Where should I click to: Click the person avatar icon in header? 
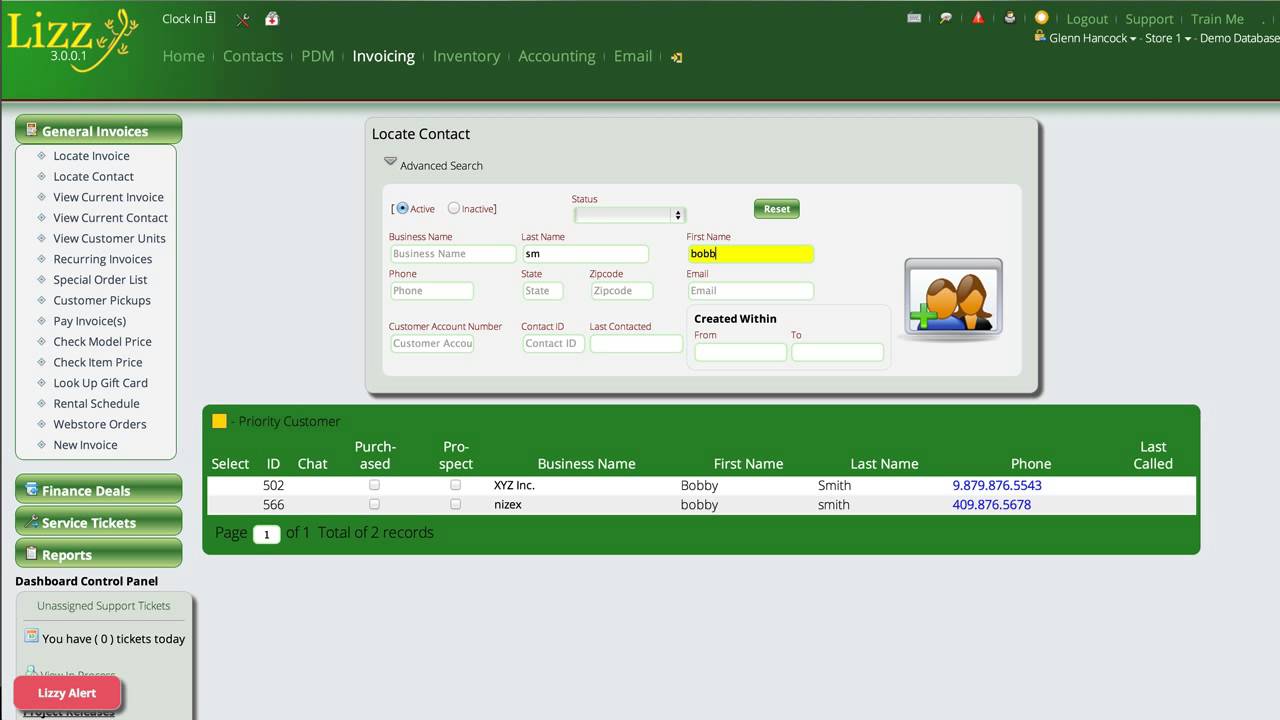pyautogui.click(x=1010, y=18)
